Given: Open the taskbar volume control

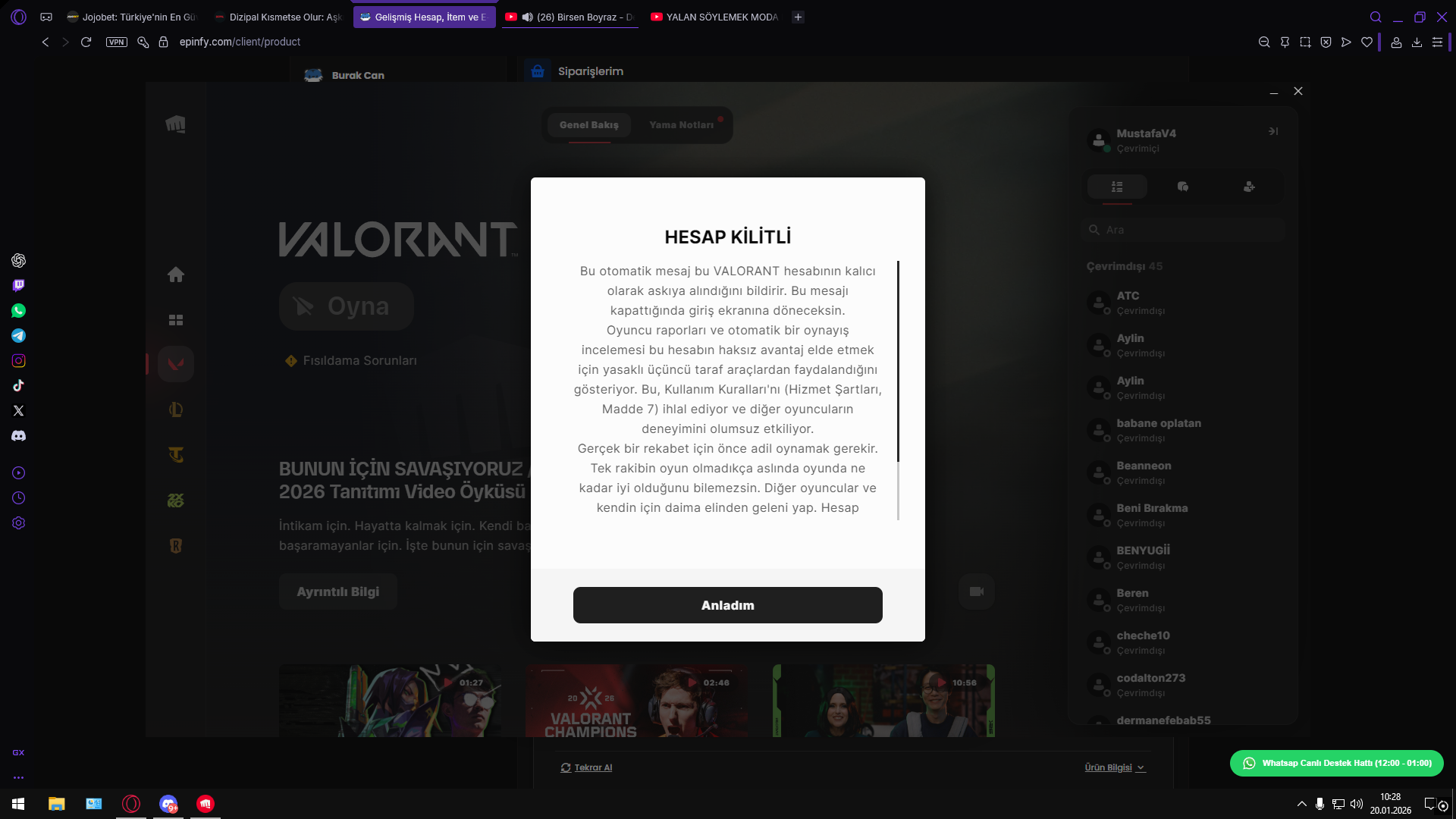Looking at the screenshot, I should [x=1357, y=804].
